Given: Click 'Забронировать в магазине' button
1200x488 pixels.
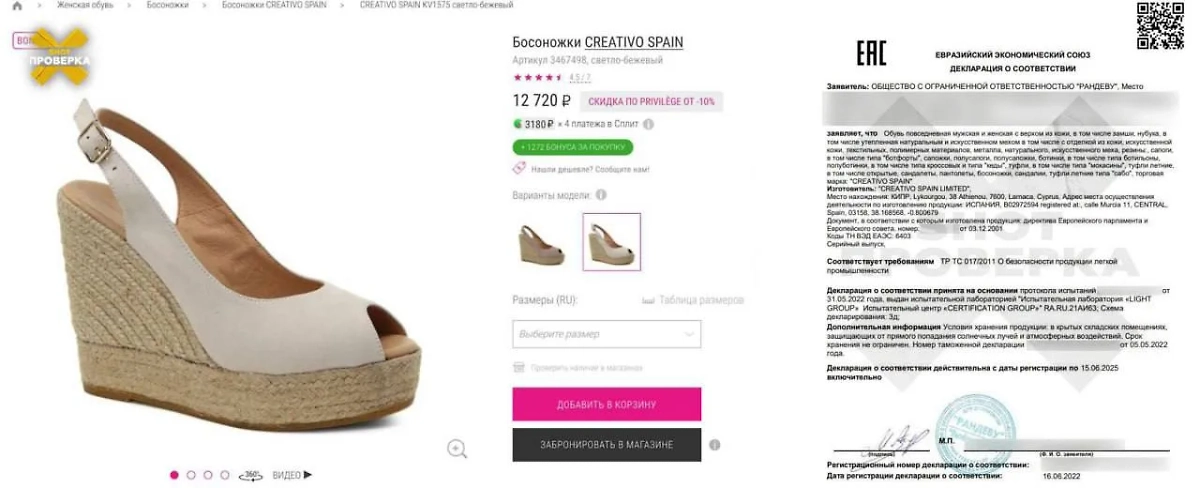Looking at the screenshot, I should click(606, 445).
